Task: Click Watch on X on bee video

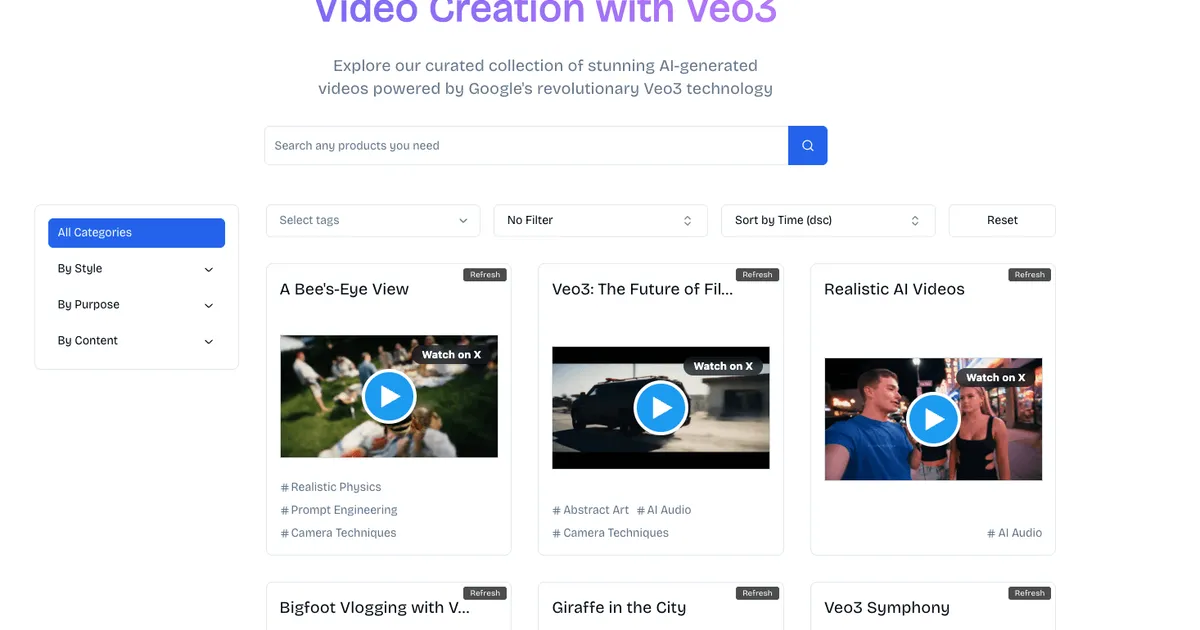Action: (451, 355)
